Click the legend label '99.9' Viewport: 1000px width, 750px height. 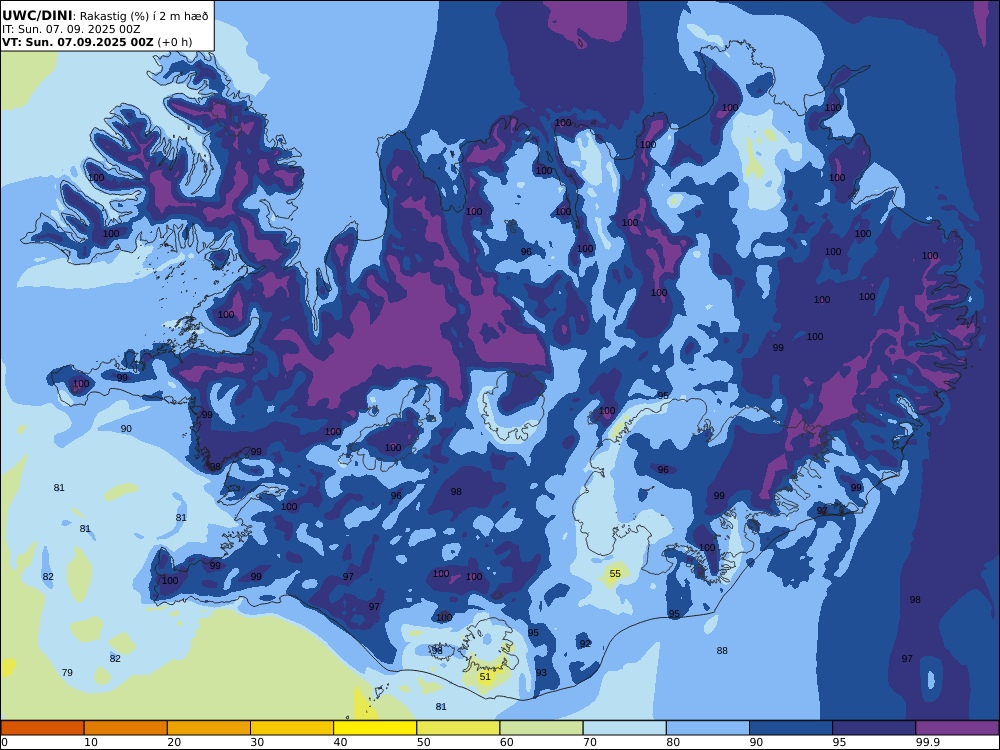(x=927, y=742)
